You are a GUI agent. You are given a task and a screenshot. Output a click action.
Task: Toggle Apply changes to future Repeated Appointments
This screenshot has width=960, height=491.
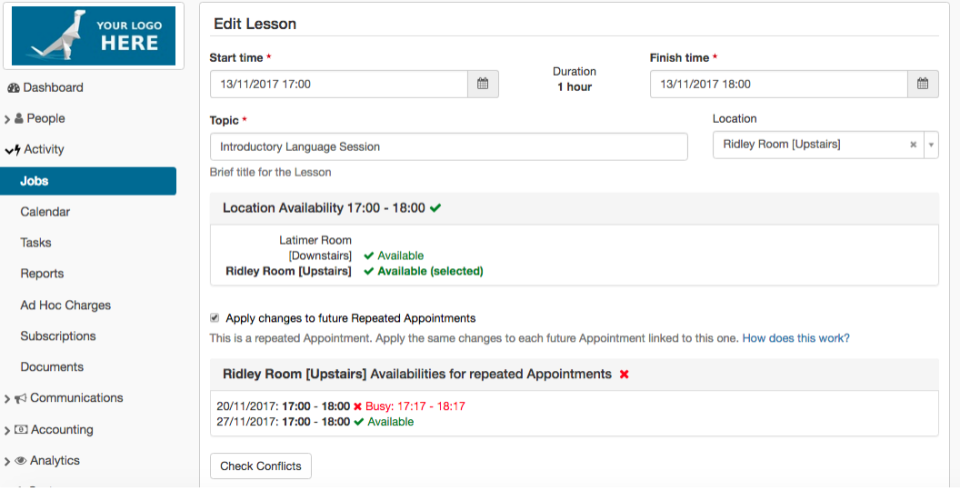click(215, 318)
